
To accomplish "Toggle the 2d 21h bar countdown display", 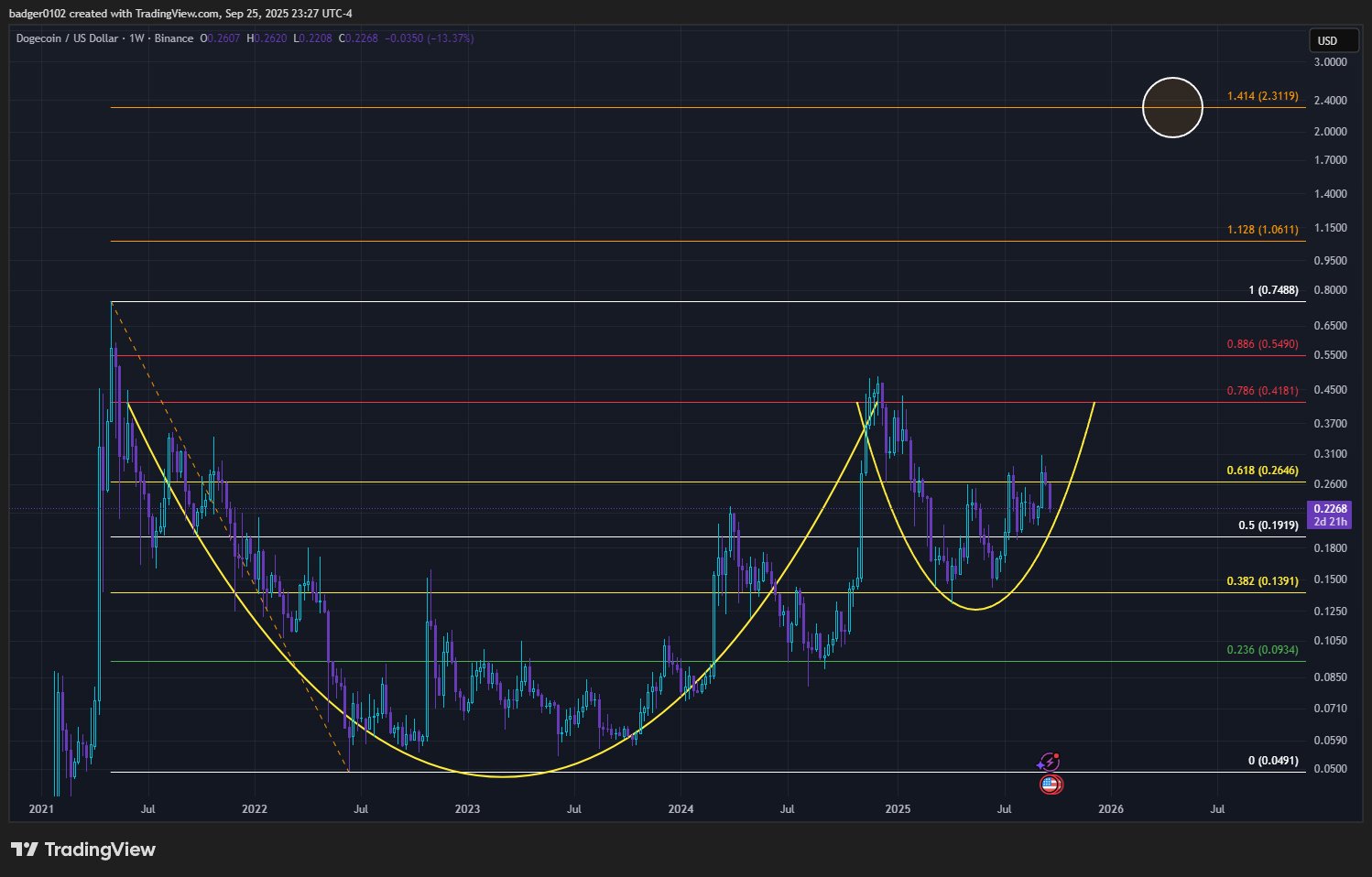I will [1330, 520].
